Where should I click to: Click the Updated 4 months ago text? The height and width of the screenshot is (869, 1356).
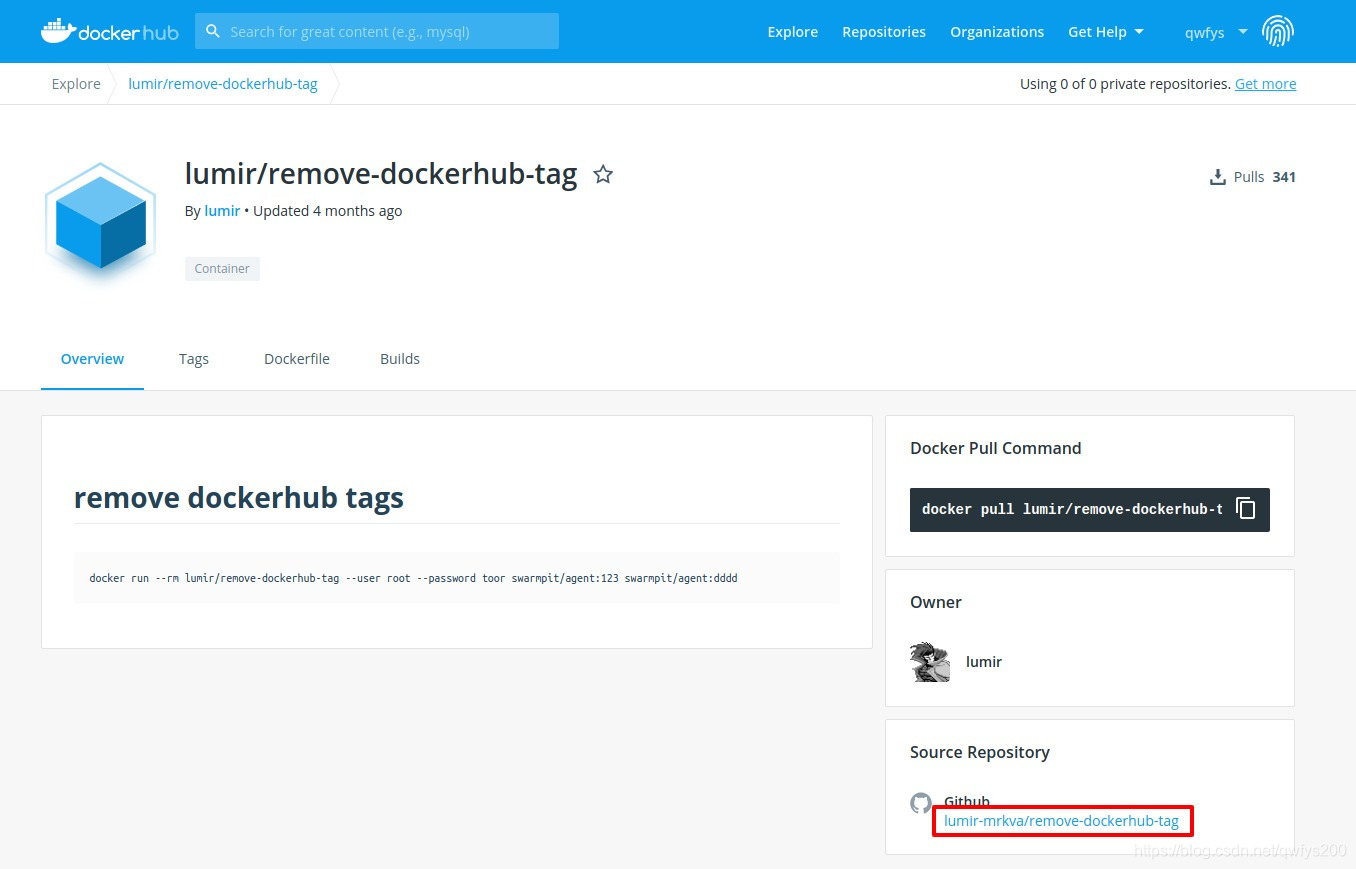pyautogui.click(x=328, y=211)
